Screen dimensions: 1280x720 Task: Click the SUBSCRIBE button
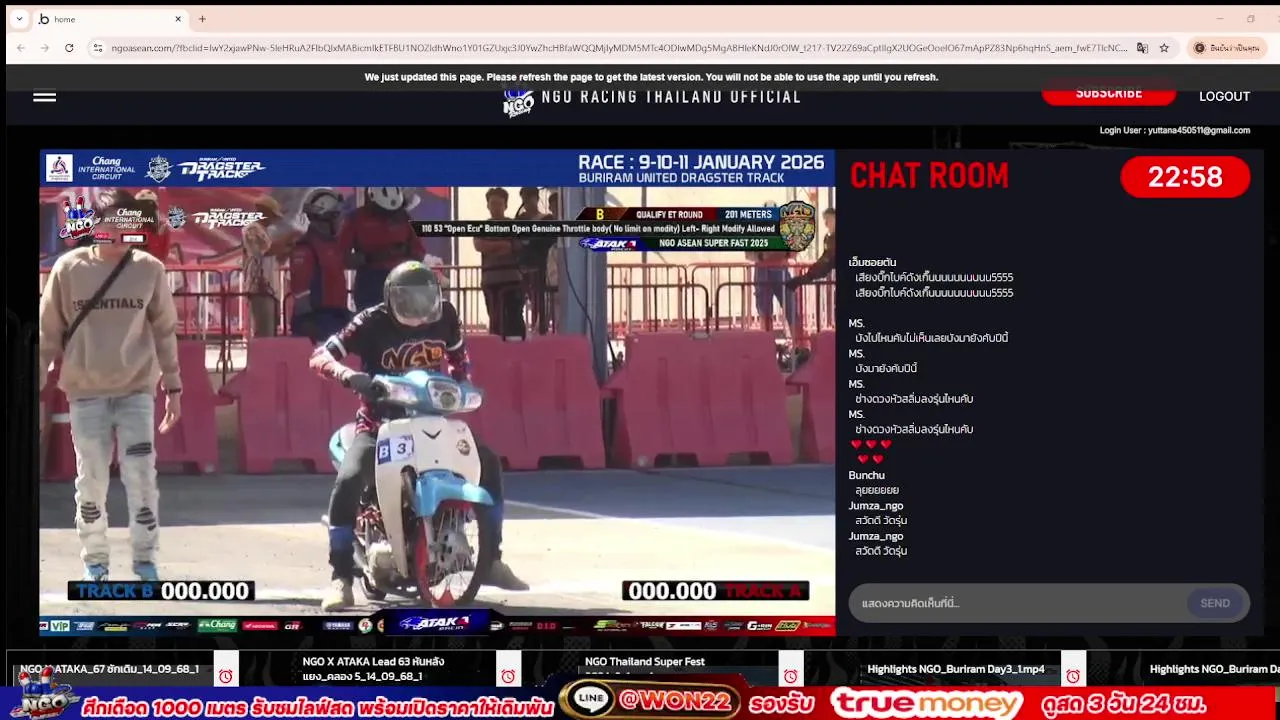tap(1108, 93)
